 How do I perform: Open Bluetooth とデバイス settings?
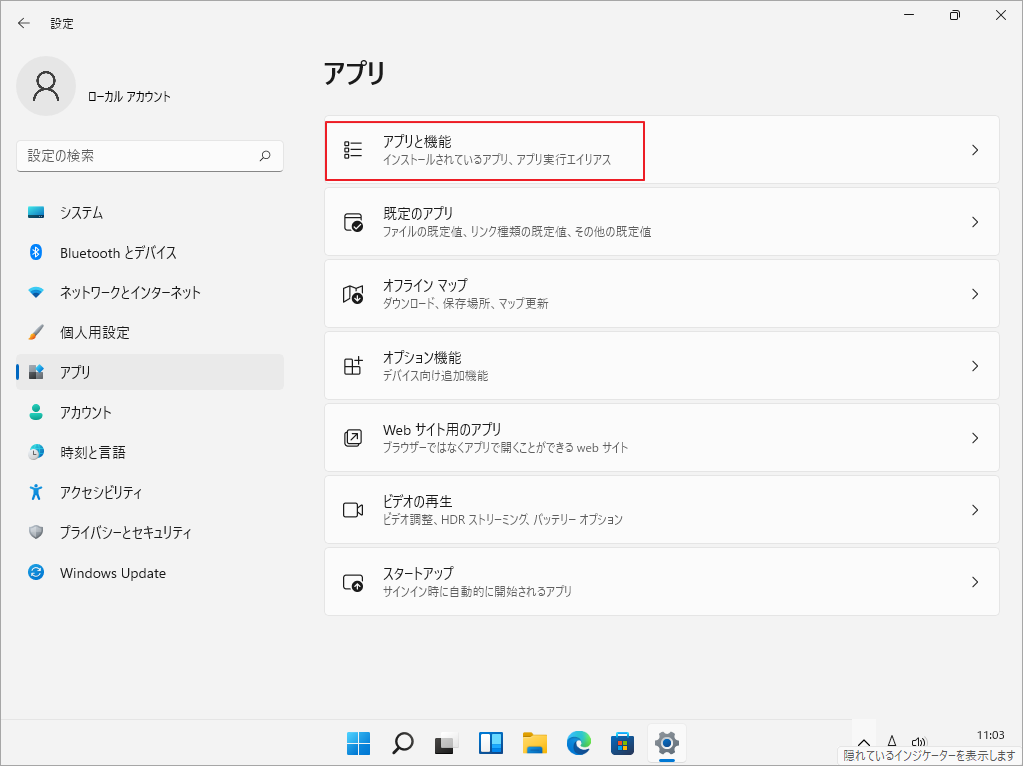tap(100, 252)
